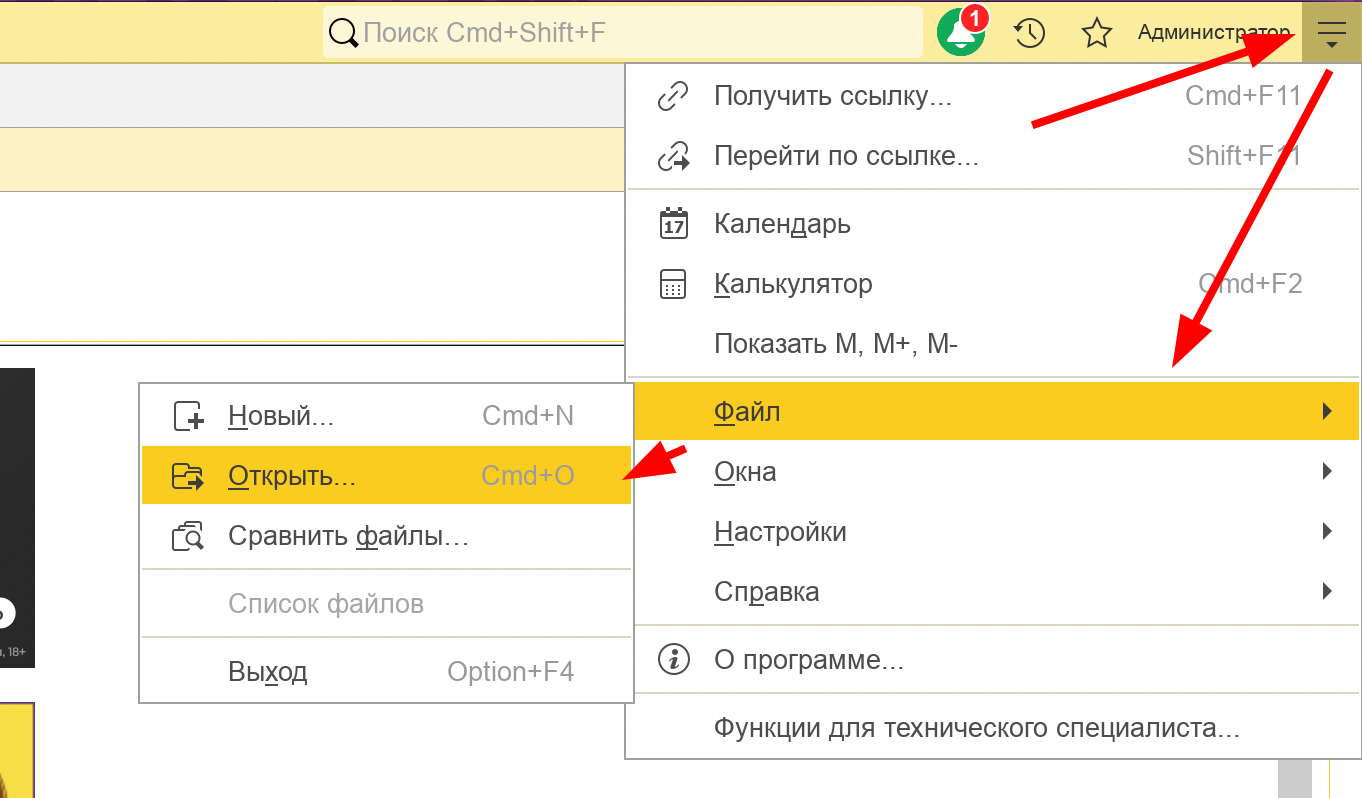Click the calculator icon

click(674, 284)
